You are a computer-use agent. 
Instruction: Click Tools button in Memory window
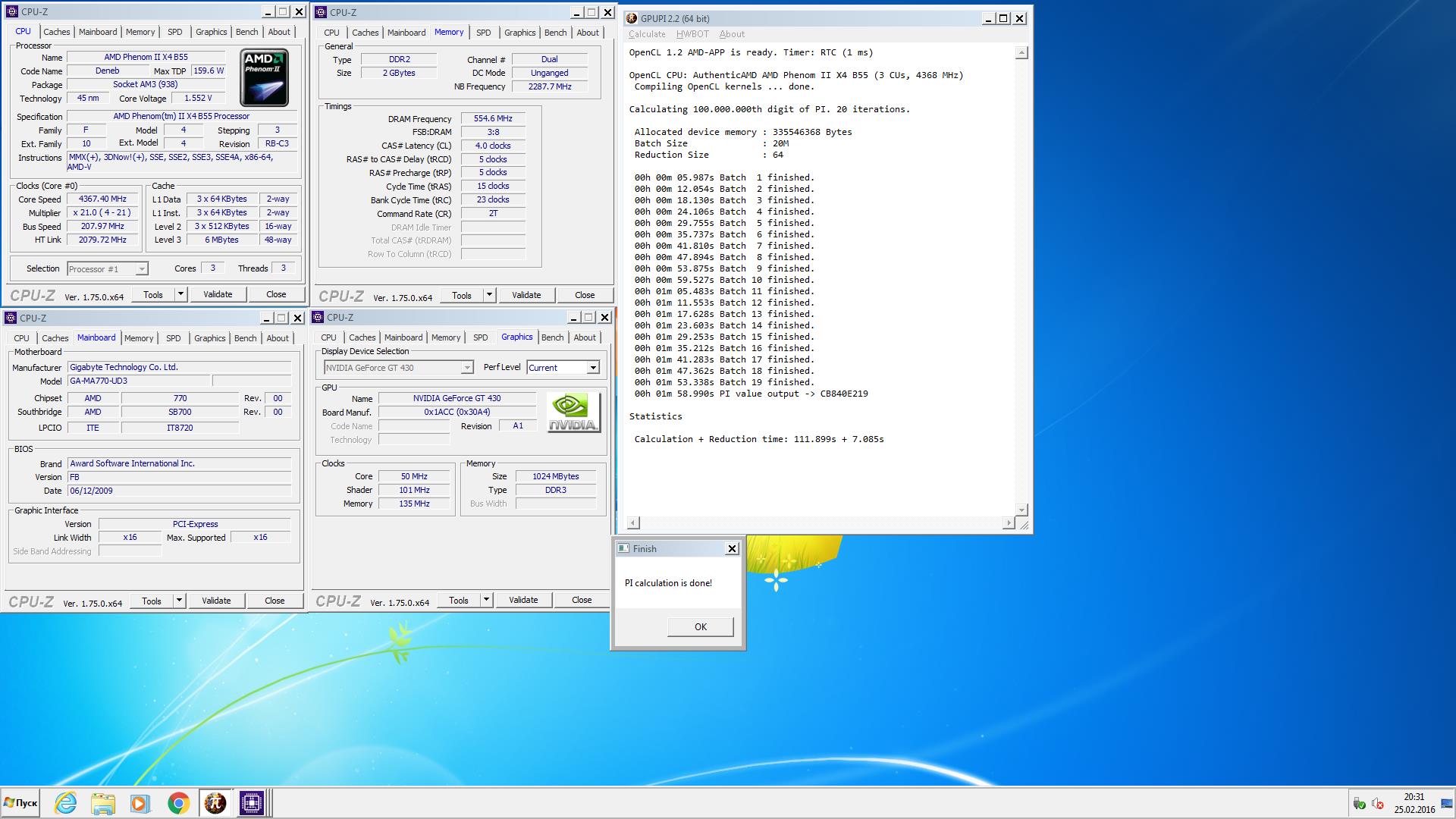461,295
